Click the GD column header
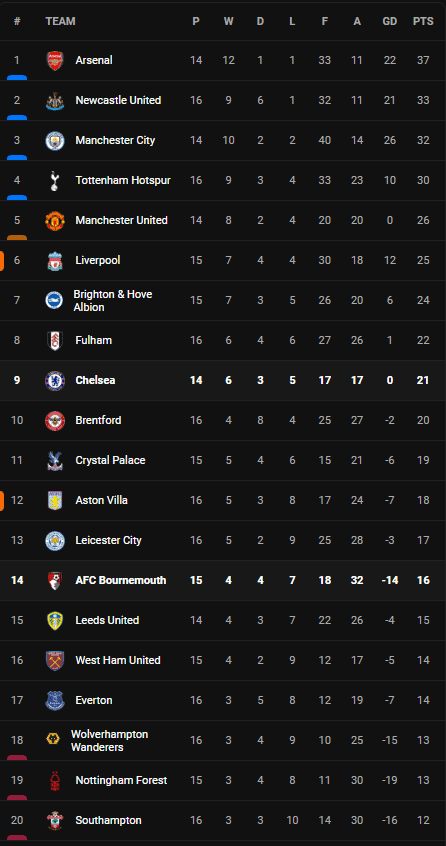This screenshot has width=446, height=846. (x=390, y=22)
